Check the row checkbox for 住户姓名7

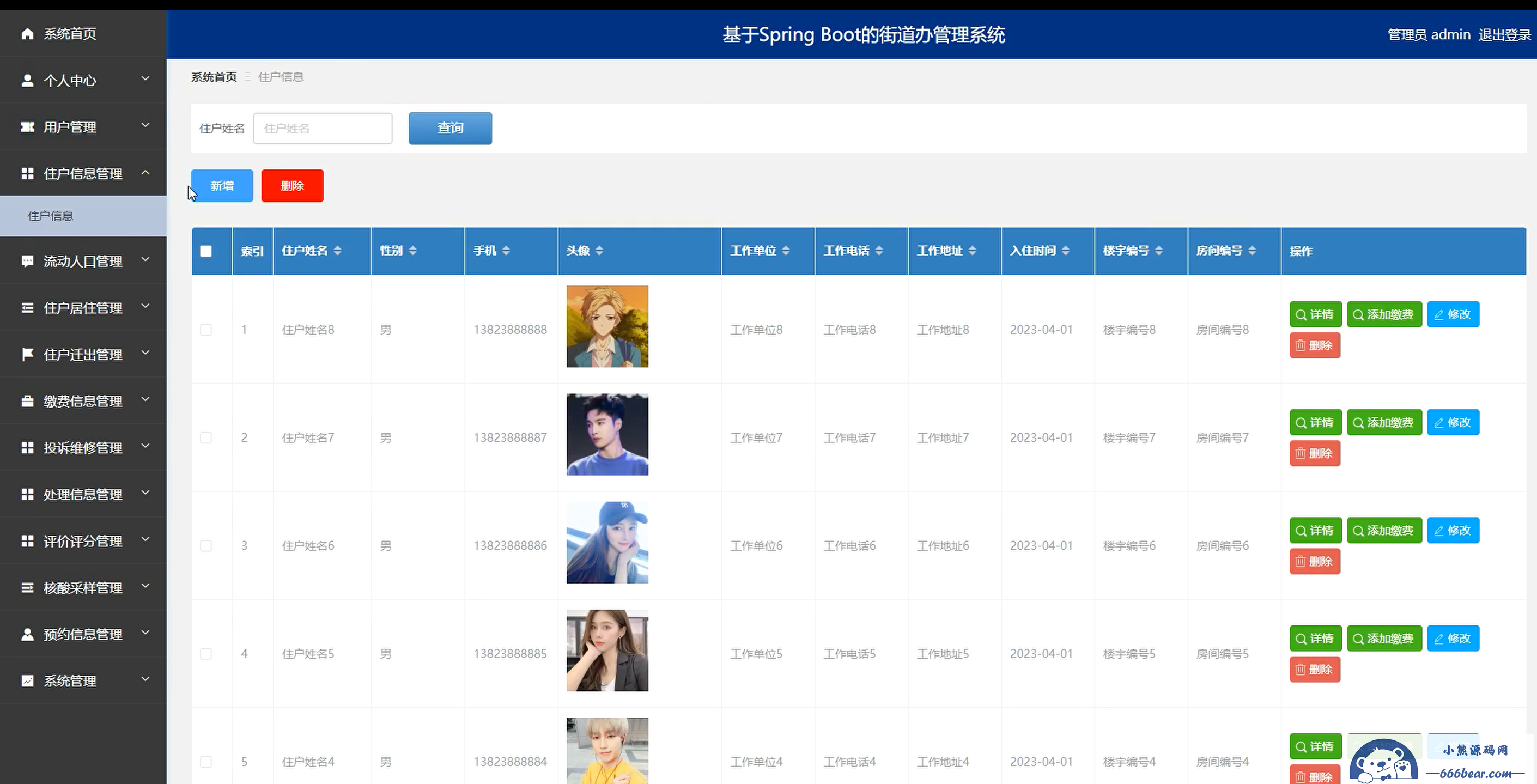click(206, 437)
